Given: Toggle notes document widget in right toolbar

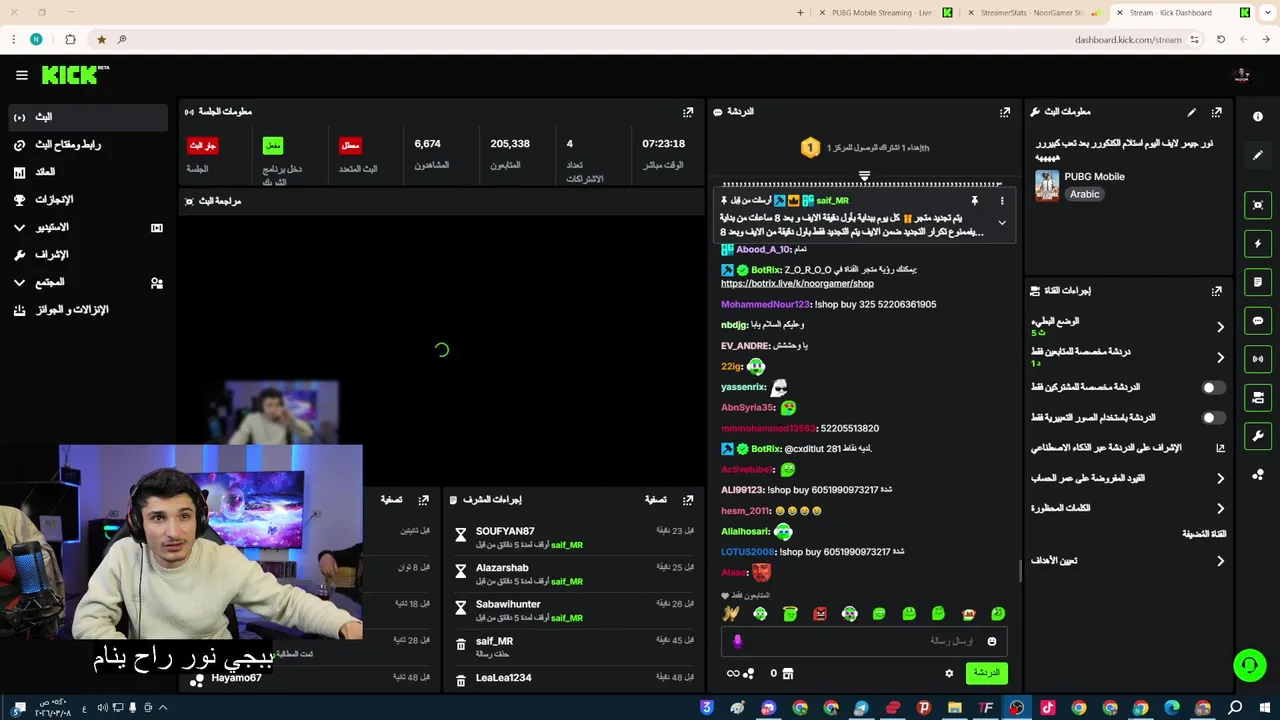Looking at the screenshot, I should (x=1258, y=282).
